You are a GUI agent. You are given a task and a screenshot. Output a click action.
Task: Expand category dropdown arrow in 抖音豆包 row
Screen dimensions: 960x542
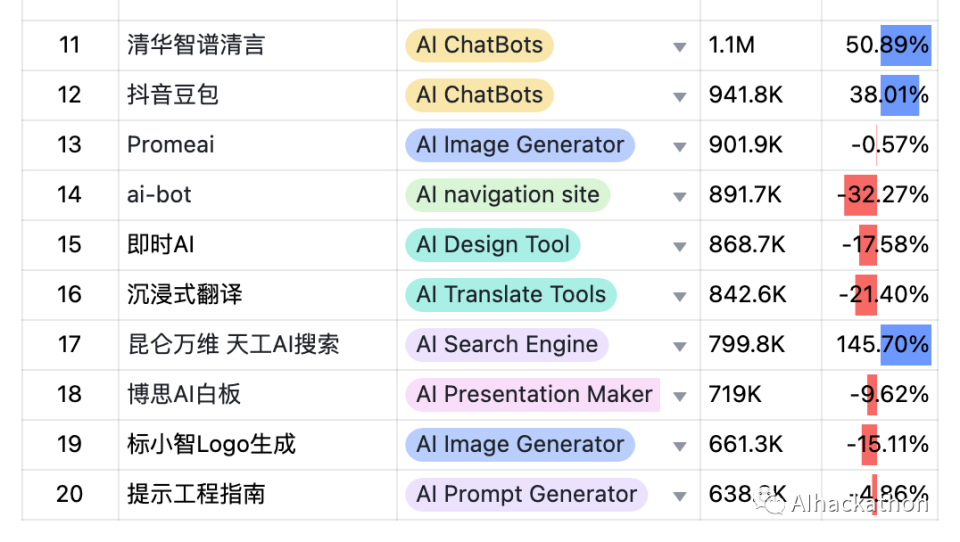click(680, 97)
